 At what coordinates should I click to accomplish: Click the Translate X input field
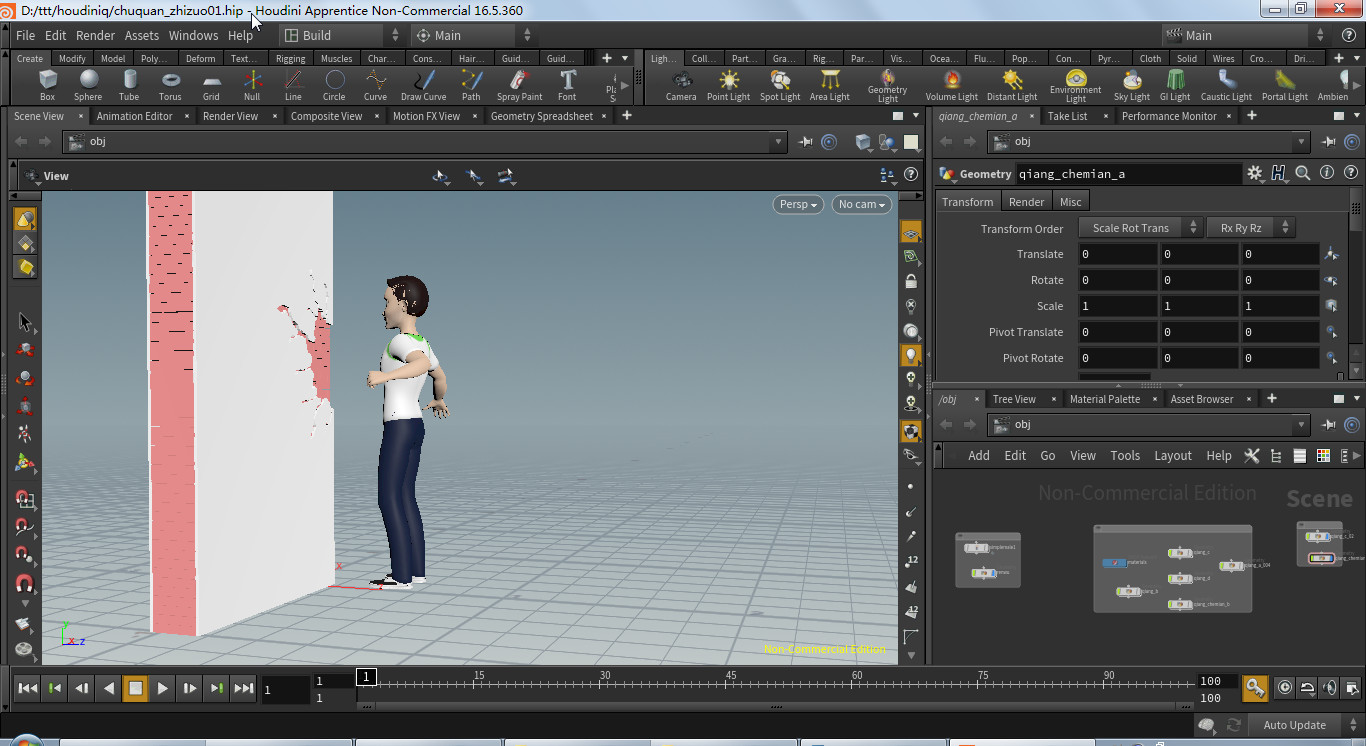(1116, 254)
